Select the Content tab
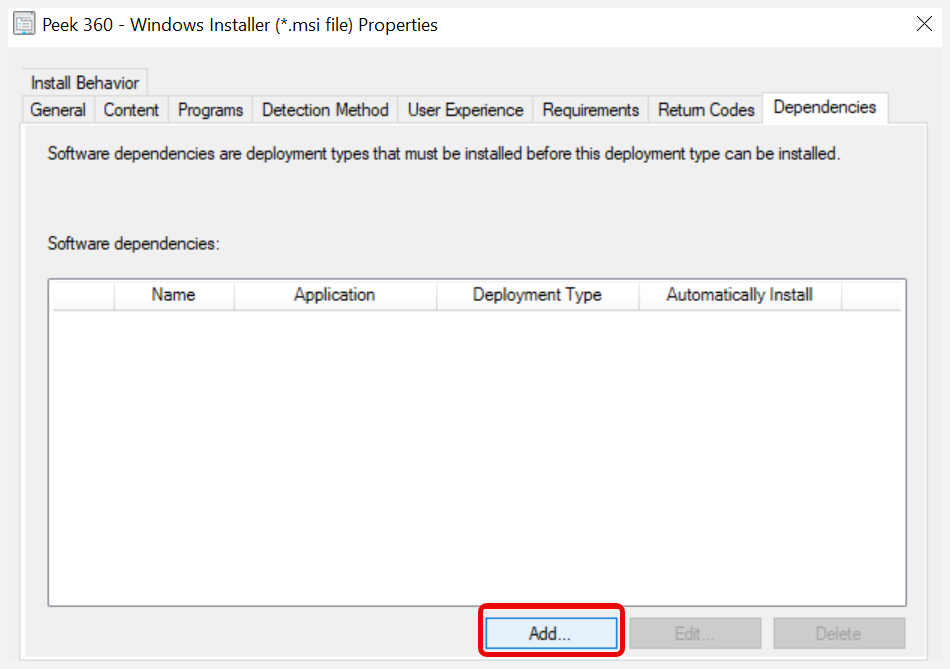Screen dimensions: 950x669 [x=131, y=110]
